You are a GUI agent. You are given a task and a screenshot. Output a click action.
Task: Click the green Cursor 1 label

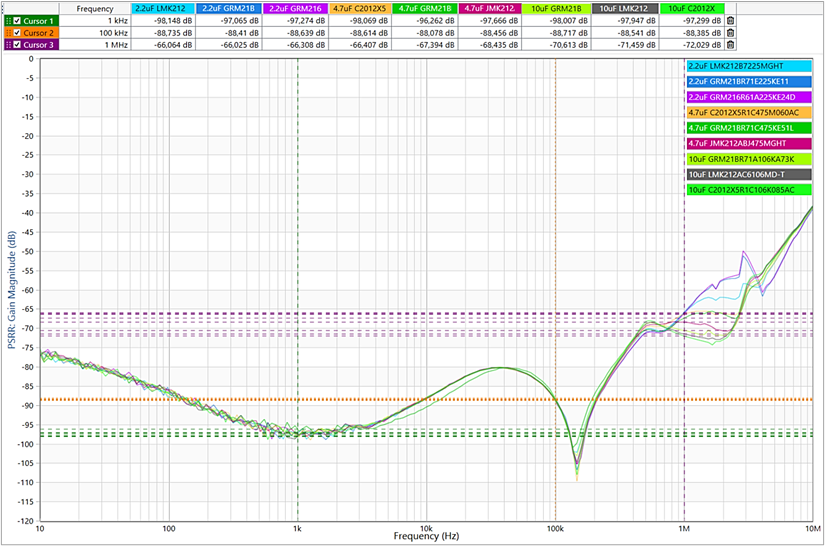pos(39,20)
